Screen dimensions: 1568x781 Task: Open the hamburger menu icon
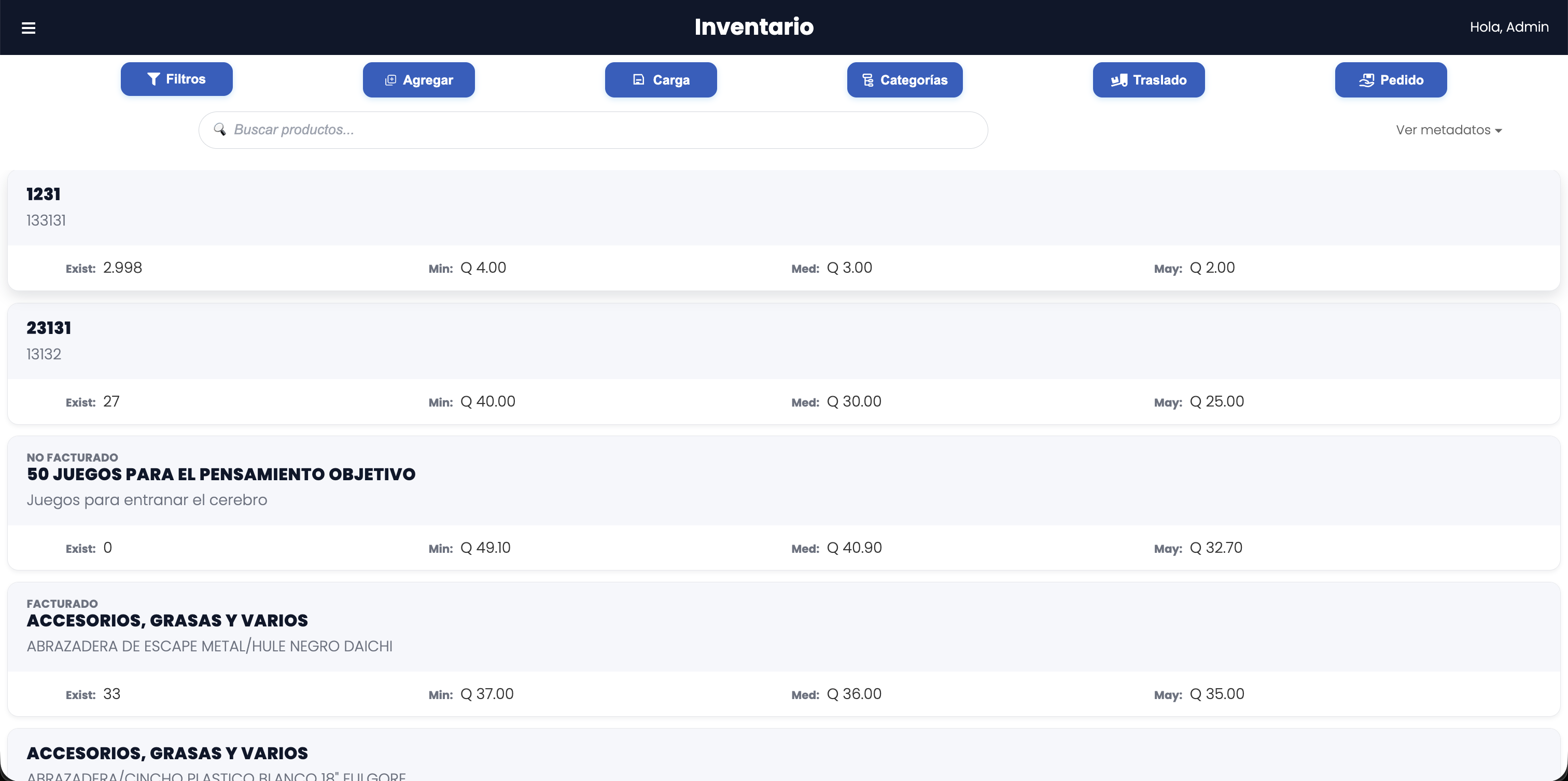coord(29,28)
